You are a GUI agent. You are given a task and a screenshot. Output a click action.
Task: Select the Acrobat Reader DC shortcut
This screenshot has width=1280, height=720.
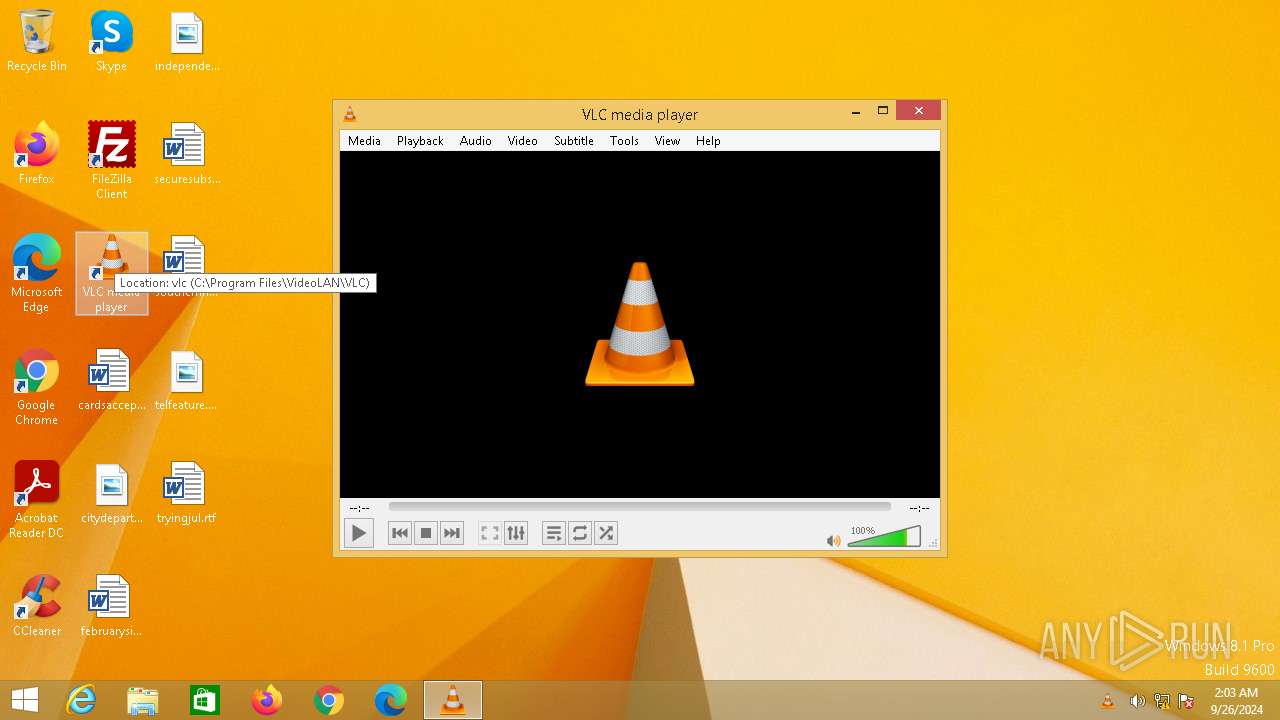point(37,500)
